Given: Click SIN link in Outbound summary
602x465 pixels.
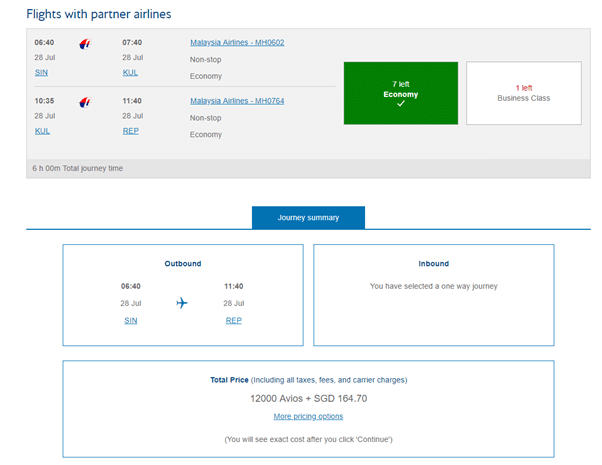Looking at the screenshot, I should tap(131, 321).
